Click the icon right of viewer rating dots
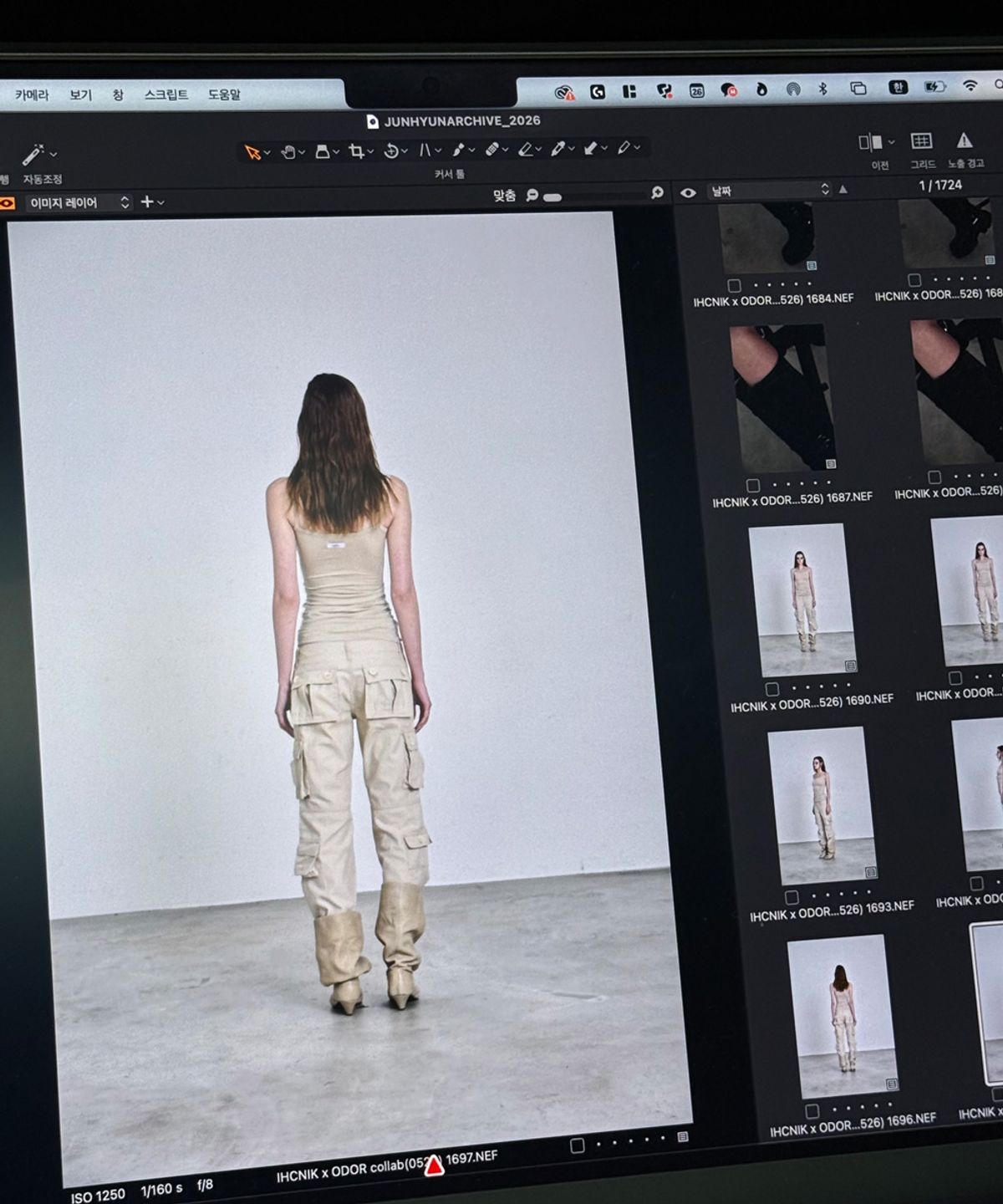 (683, 1136)
